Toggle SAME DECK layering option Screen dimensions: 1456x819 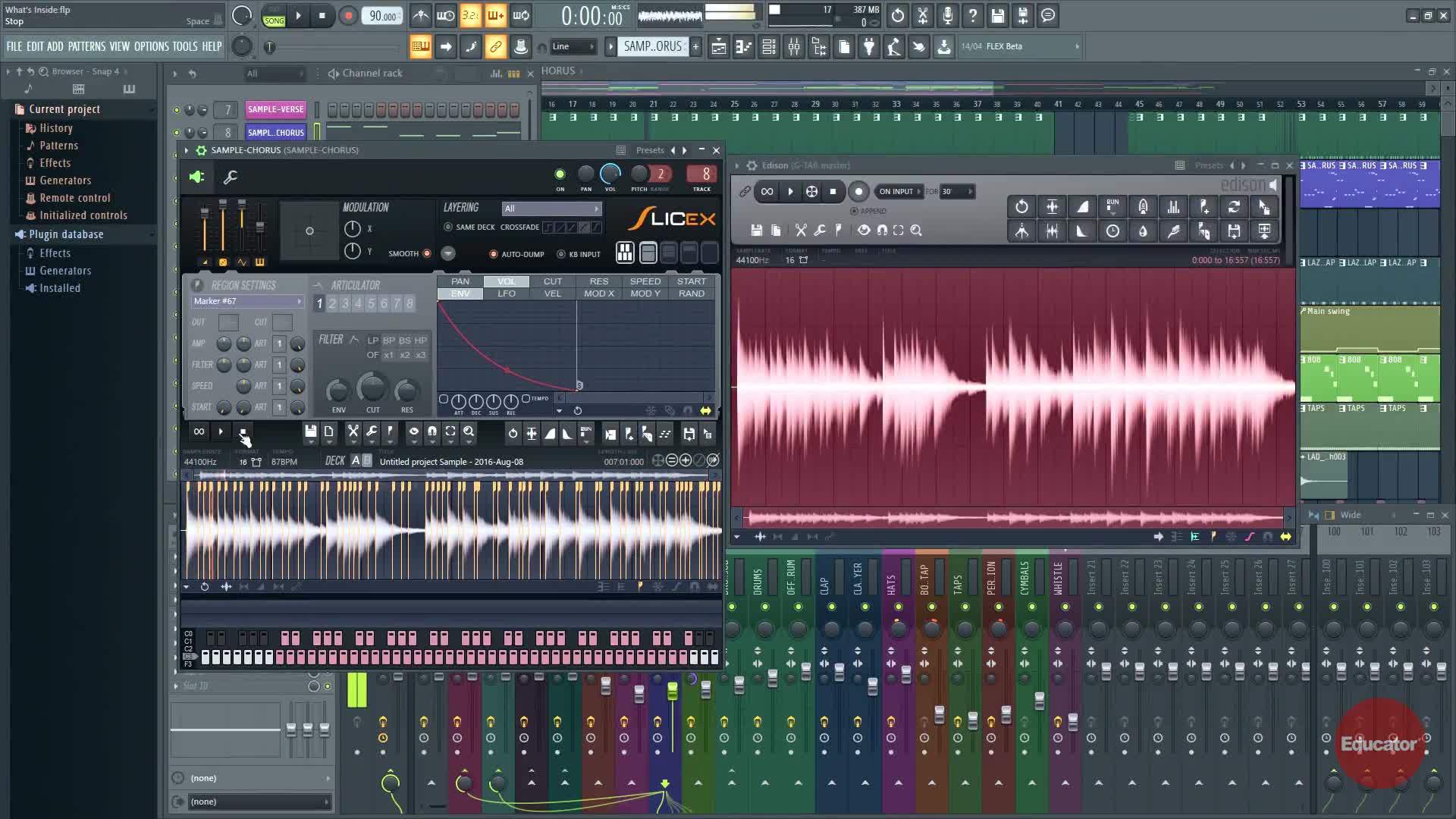click(x=448, y=227)
